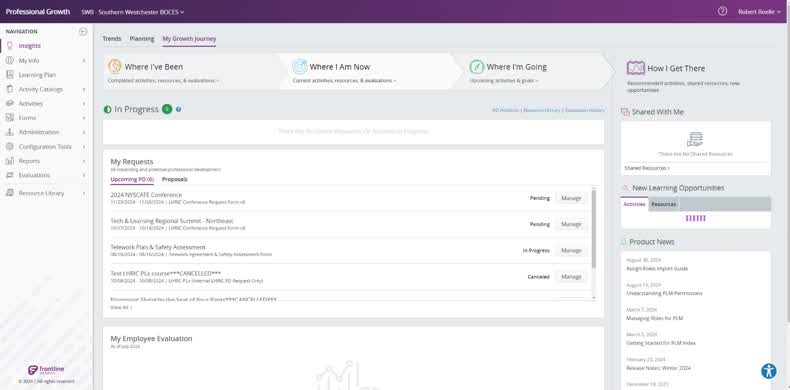Click the New Learning Opportunities search icon

click(625, 188)
